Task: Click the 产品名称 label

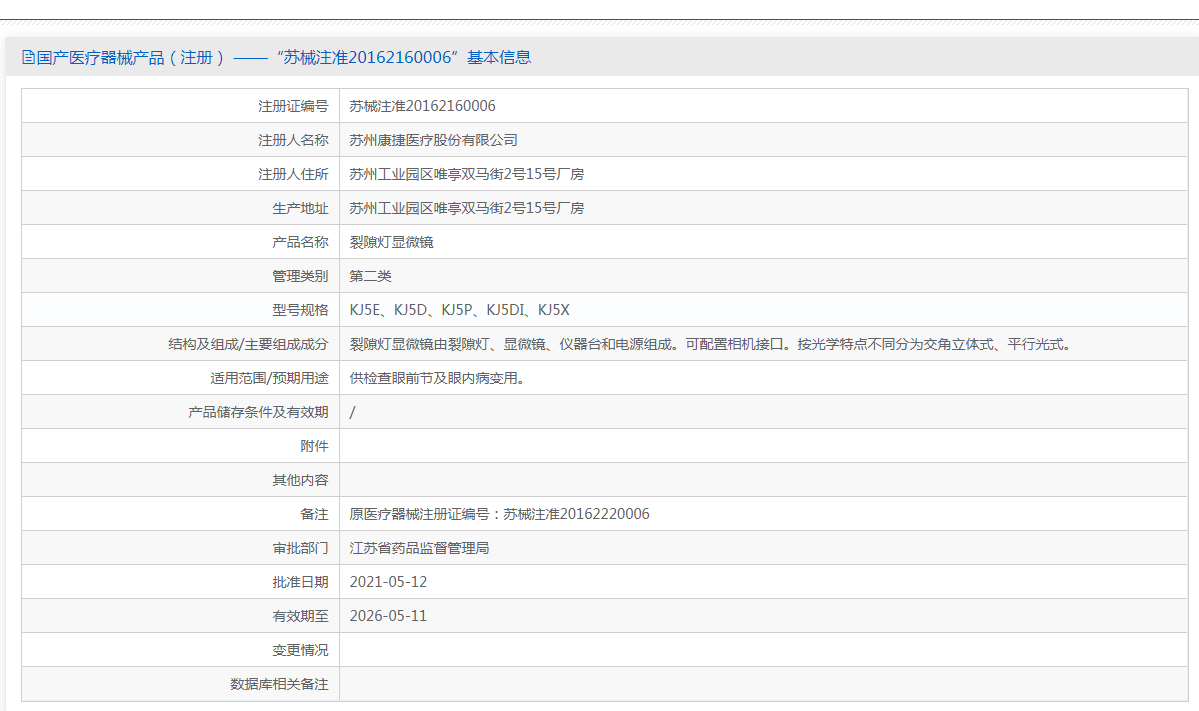Action: tap(300, 242)
